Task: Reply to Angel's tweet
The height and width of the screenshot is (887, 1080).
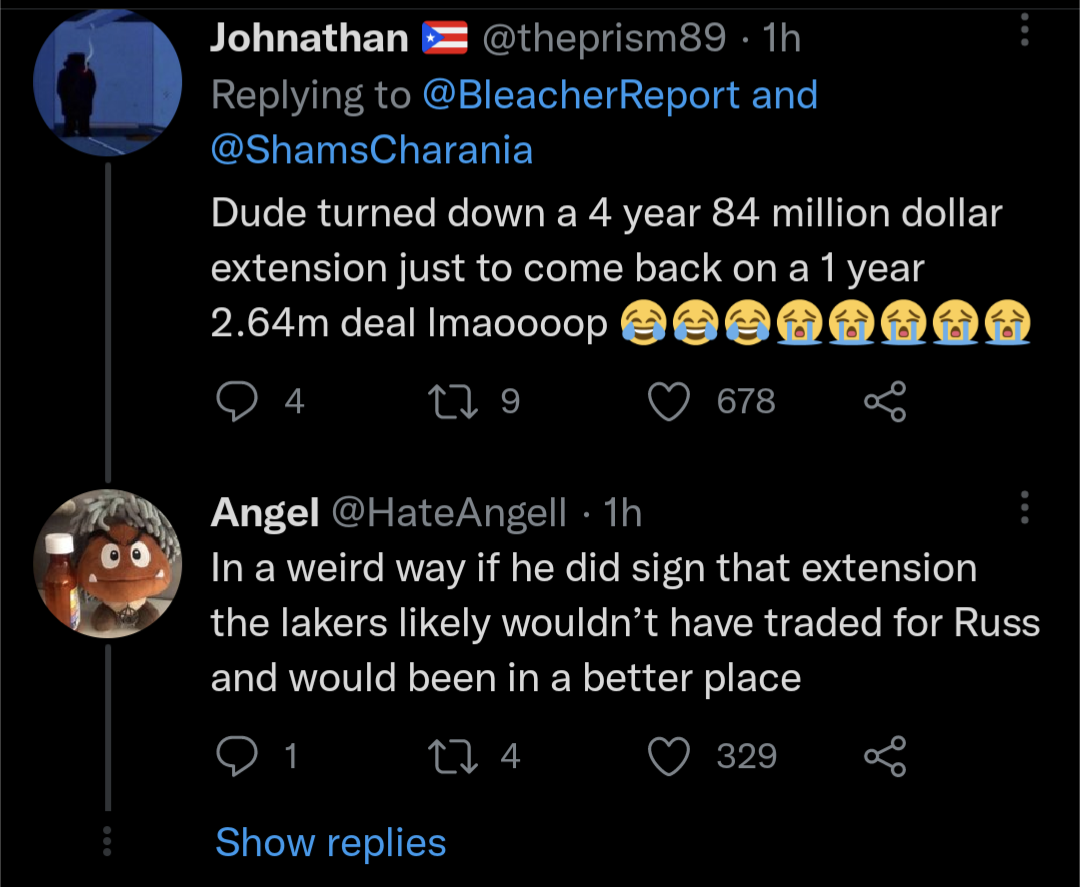Action: pos(237,755)
